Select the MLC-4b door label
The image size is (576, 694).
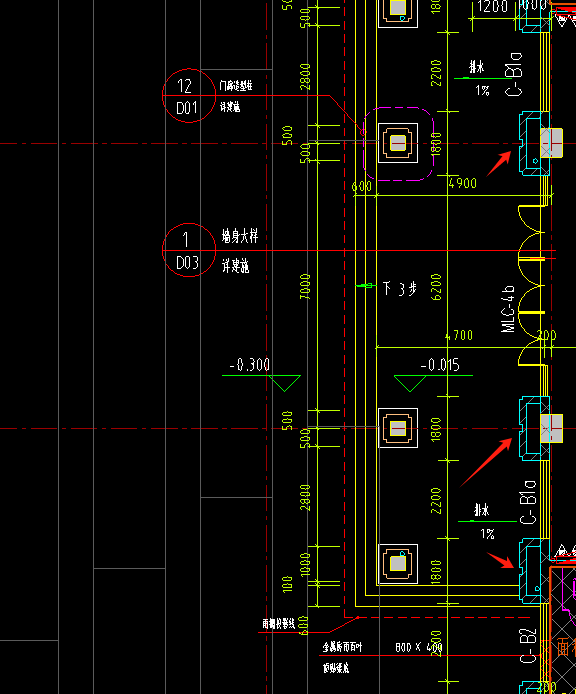(x=508, y=308)
